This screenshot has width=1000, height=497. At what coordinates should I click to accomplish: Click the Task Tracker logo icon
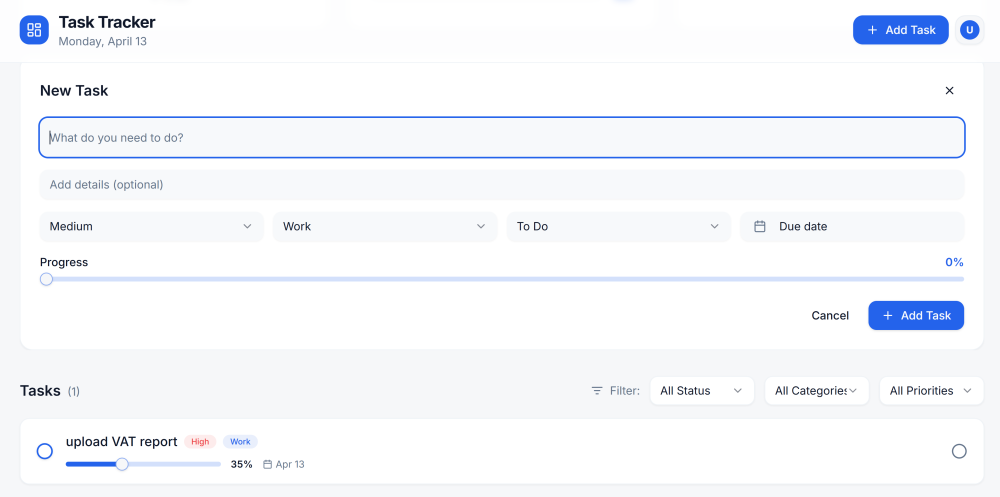tap(34, 30)
